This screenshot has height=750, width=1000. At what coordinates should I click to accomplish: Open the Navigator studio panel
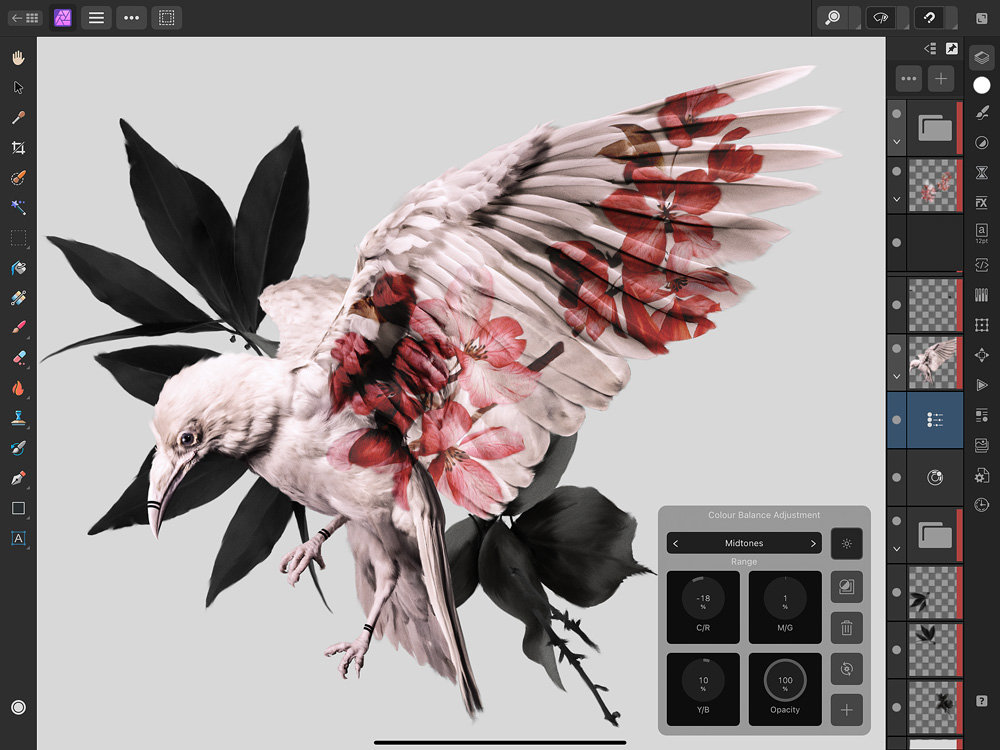pos(982,355)
